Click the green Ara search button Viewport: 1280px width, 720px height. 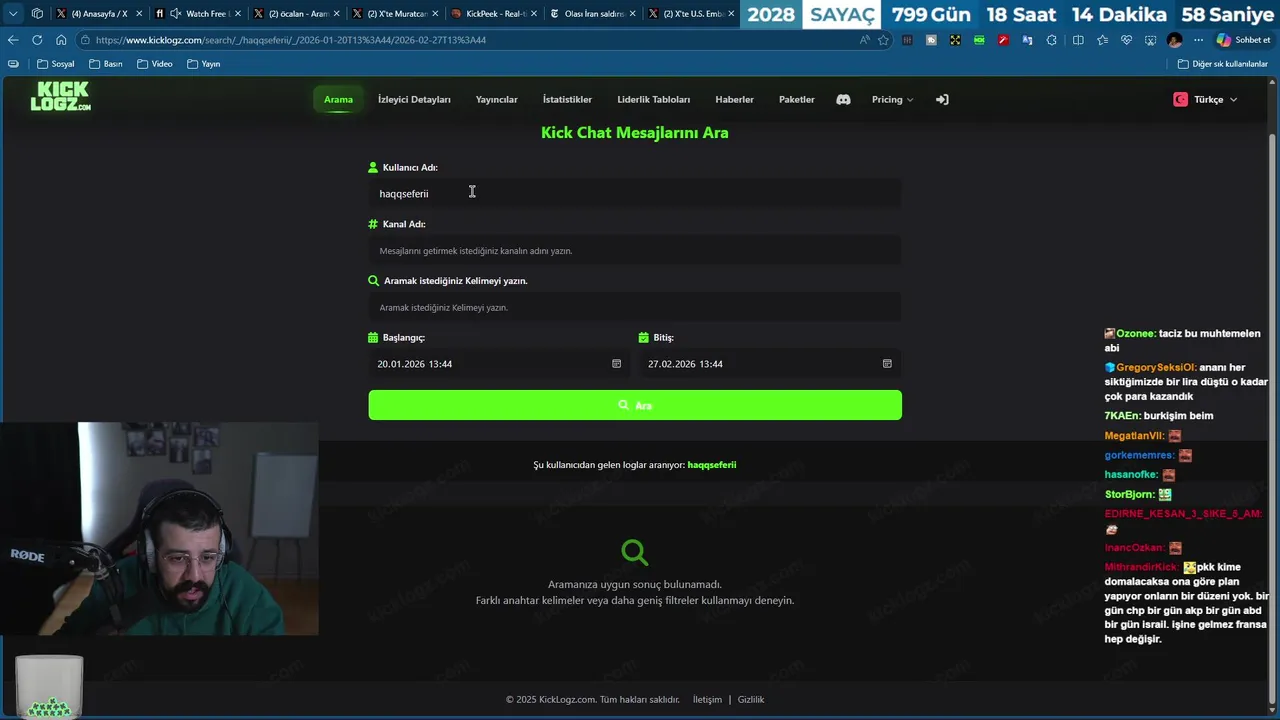tap(635, 405)
